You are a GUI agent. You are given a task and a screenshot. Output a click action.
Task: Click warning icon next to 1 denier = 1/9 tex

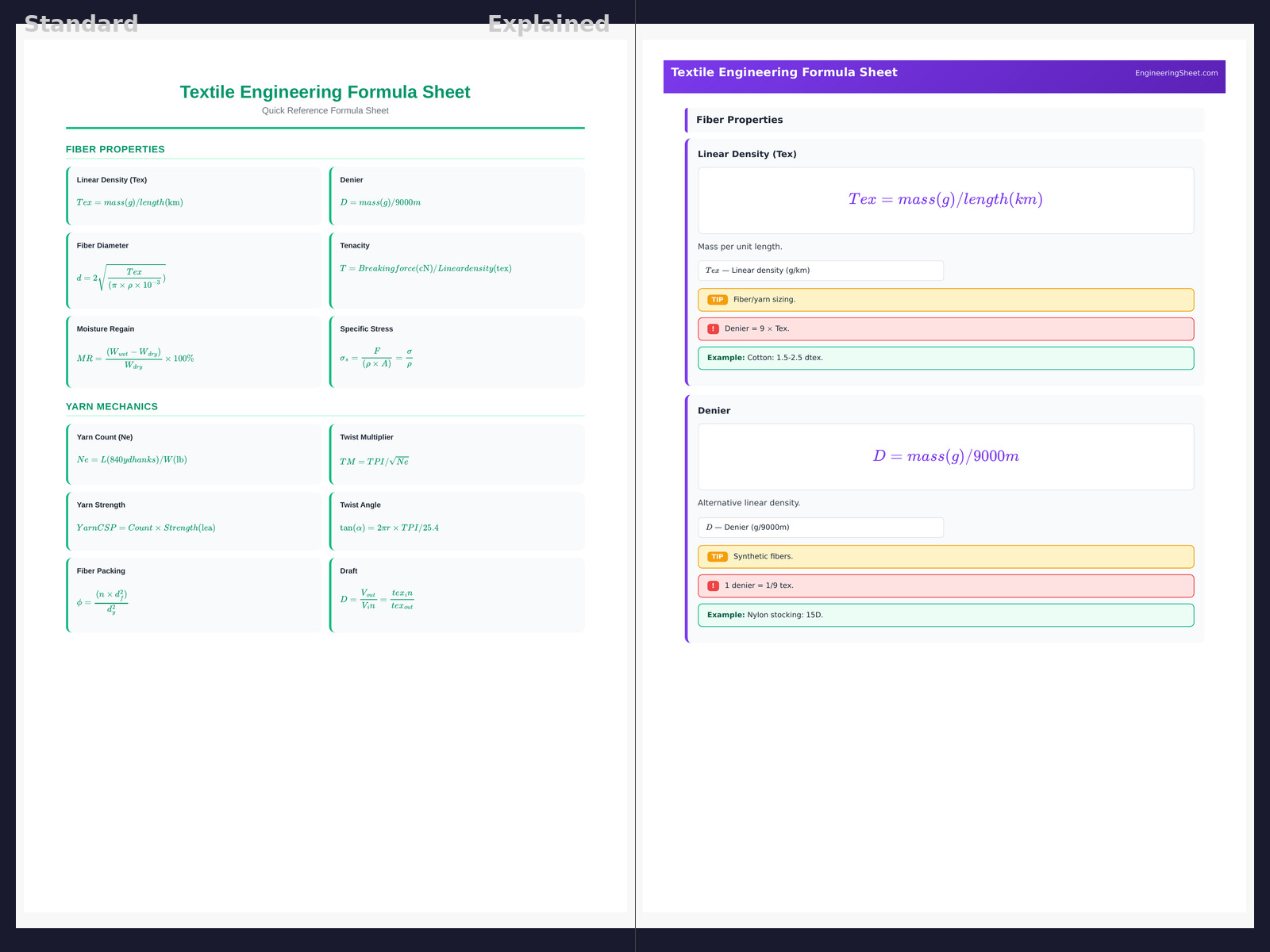[713, 586]
